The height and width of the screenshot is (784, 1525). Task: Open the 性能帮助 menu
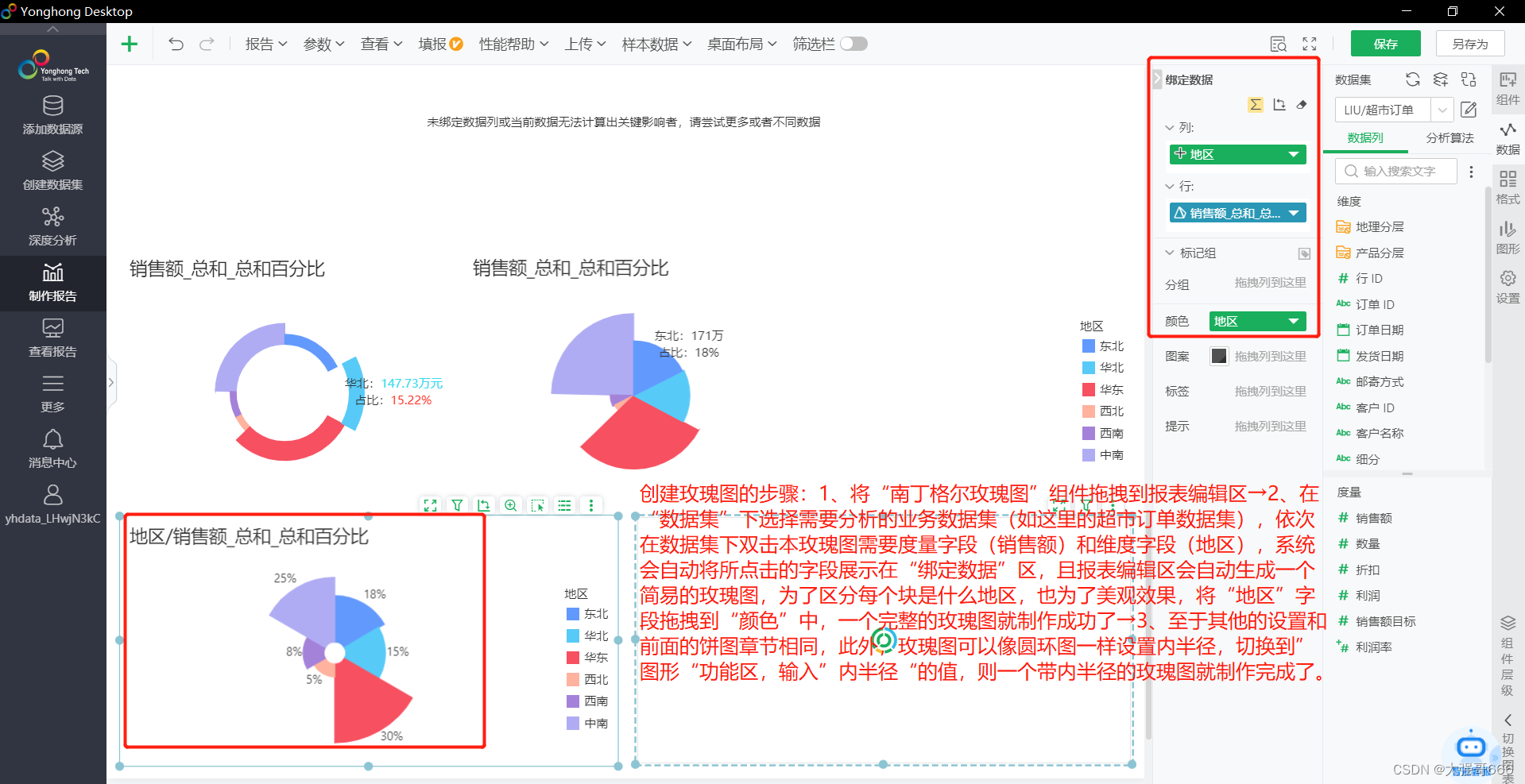[513, 44]
